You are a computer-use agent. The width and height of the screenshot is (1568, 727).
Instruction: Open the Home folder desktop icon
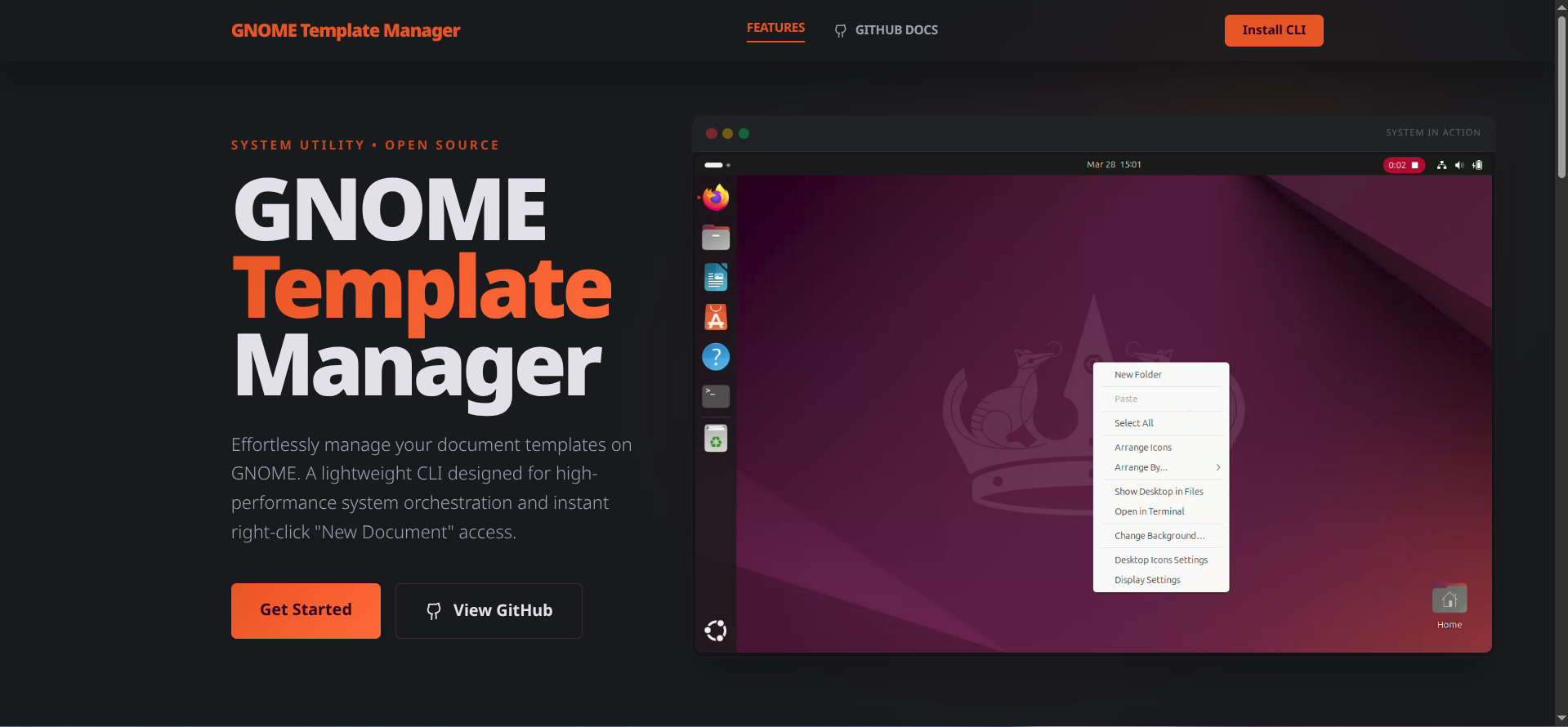tap(1450, 607)
